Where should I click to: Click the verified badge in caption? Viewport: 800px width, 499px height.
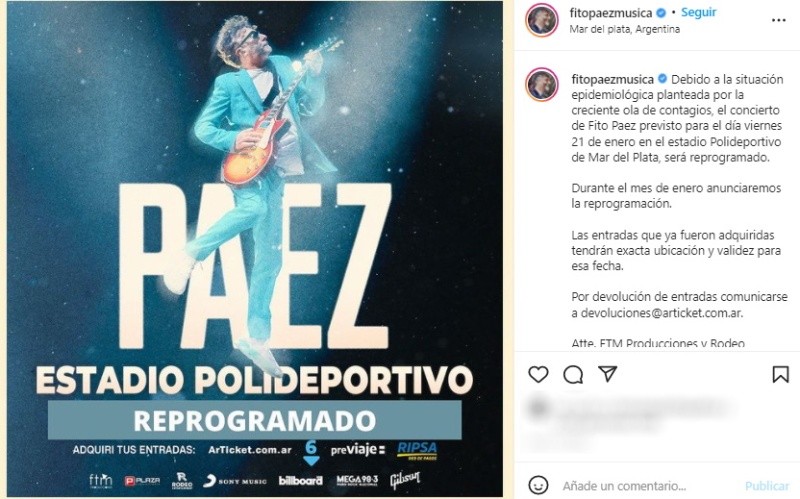click(x=662, y=79)
